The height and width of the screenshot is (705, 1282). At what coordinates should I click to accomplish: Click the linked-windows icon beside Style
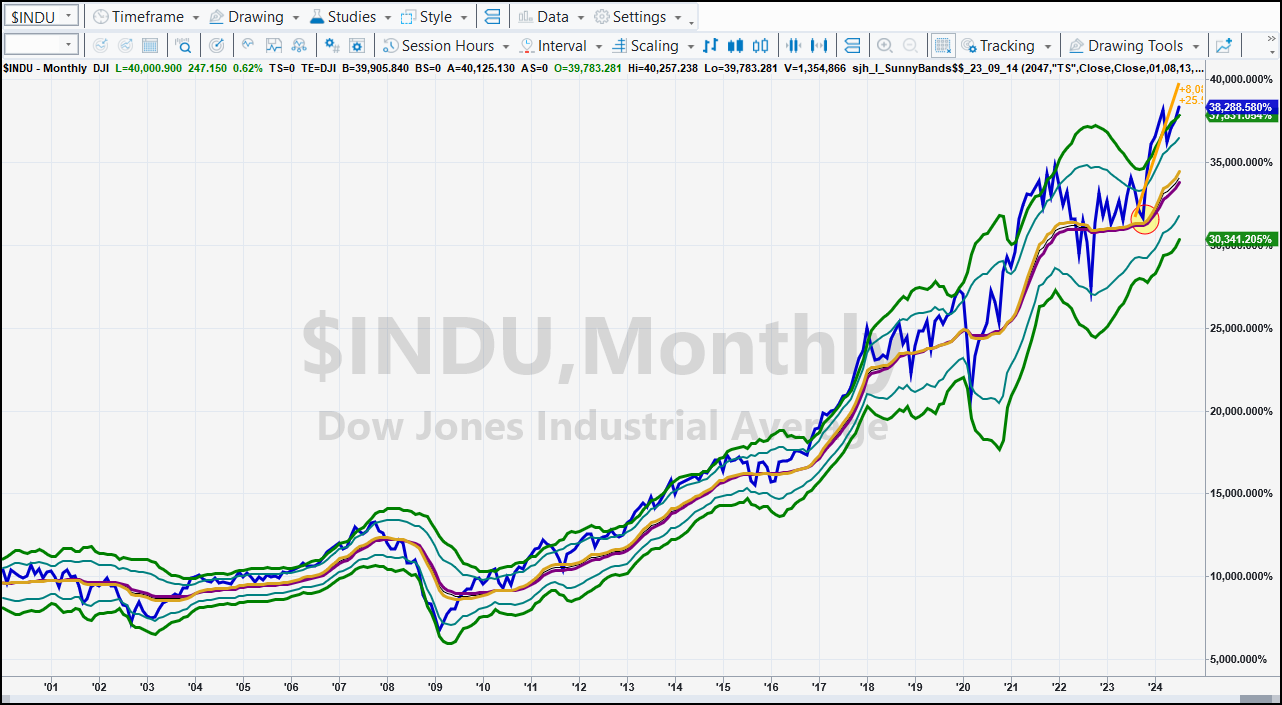click(x=492, y=17)
